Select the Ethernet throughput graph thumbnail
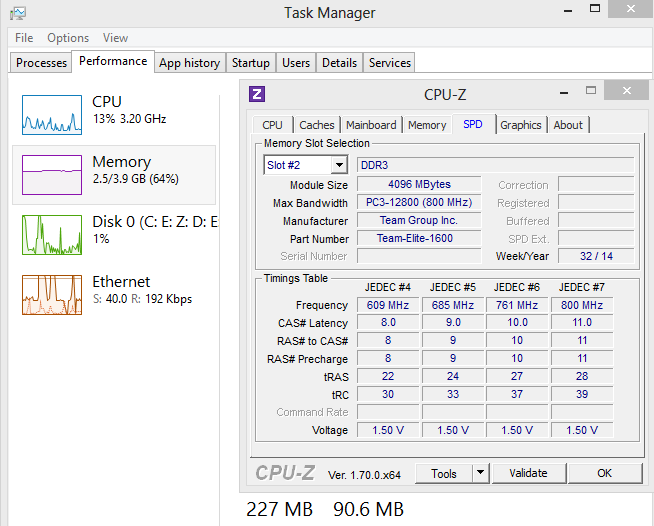Image resolution: width=654 pixels, height=526 pixels. coord(52,295)
